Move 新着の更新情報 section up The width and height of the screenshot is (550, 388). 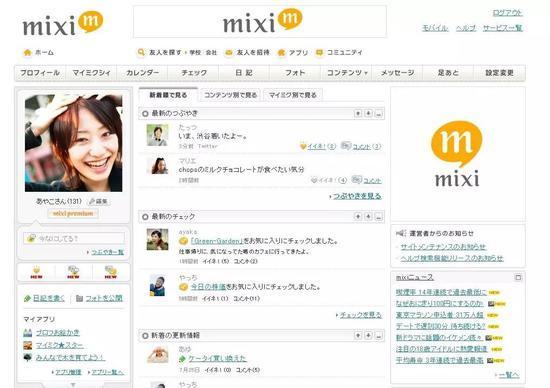click(x=358, y=336)
